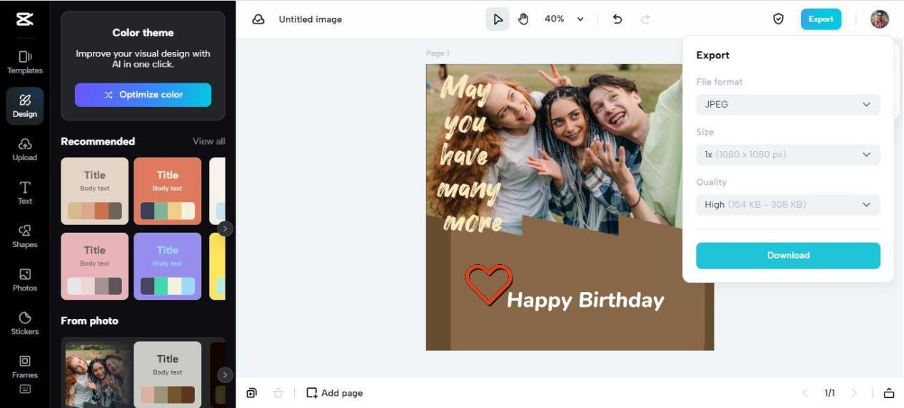Screen dimensions: 904x408
Task: Open the Upload panel
Action: point(25,149)
